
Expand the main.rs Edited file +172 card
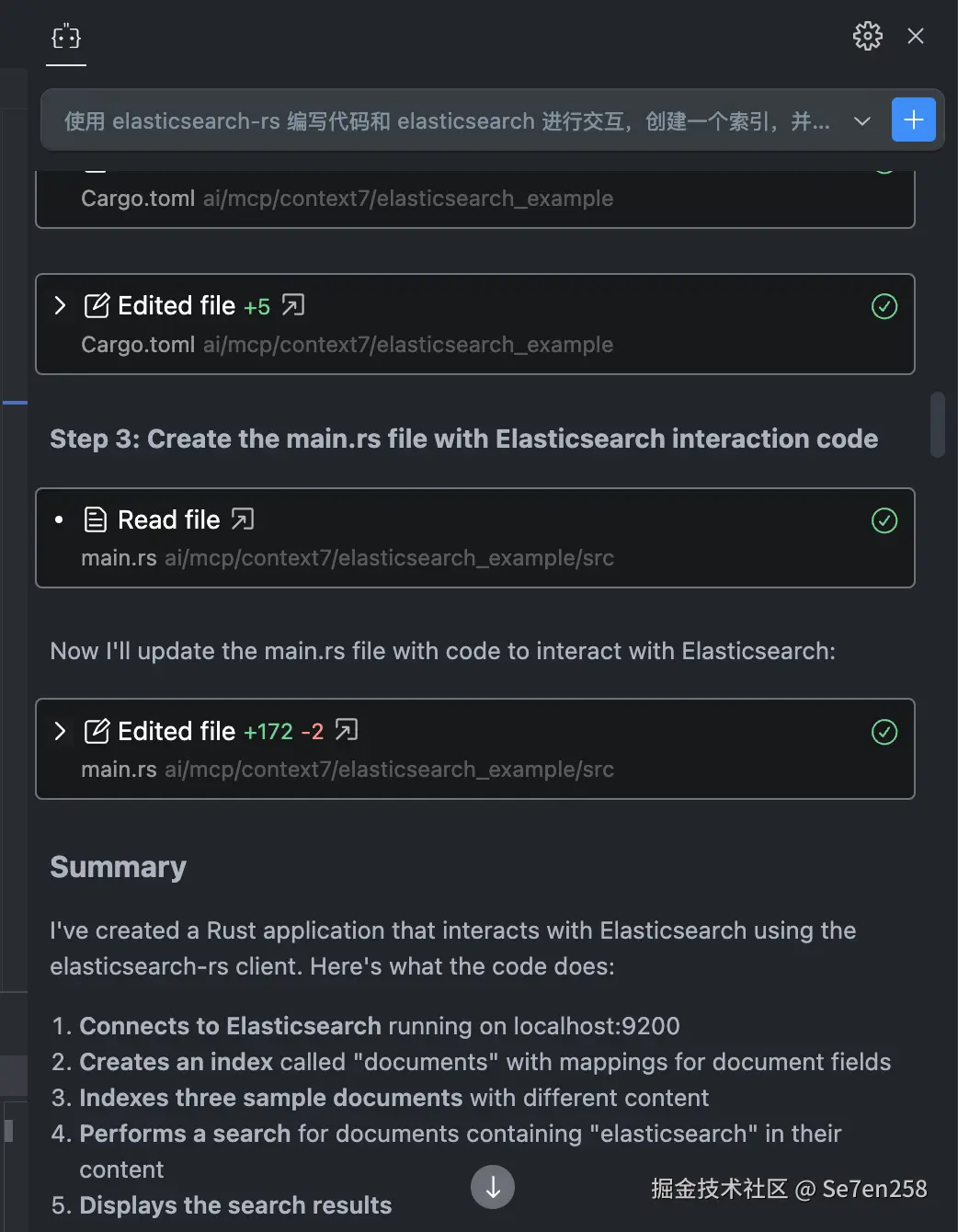click(61, 731)
